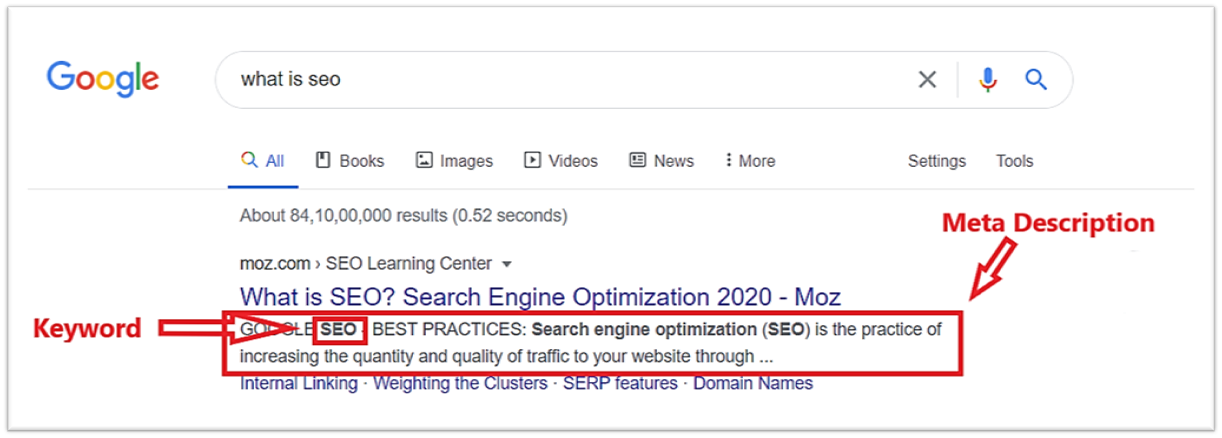Viewport: 1222px width, 438px height.
Task: Open the 'What is SEO?' Moz result
Action: [540, 297]
